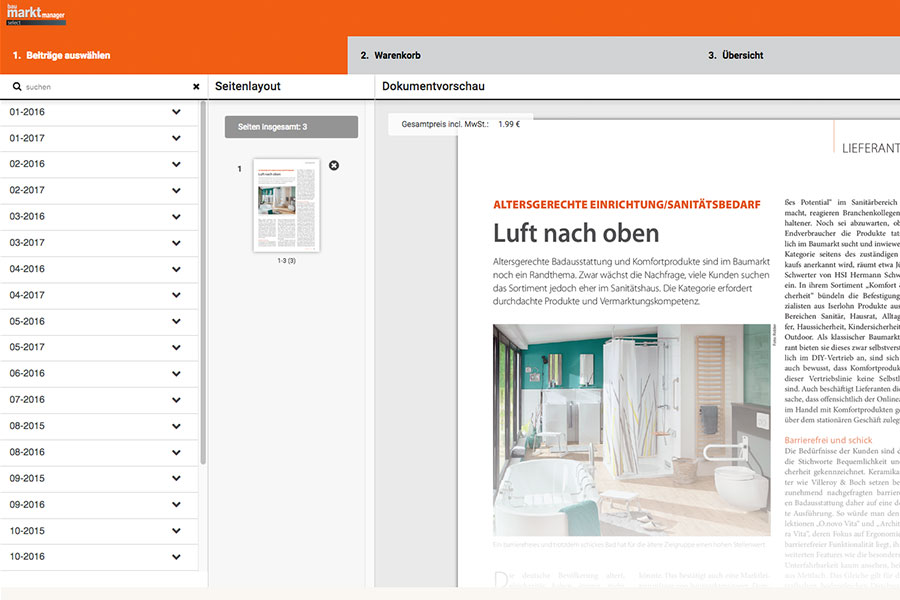Click the '1-3 (3)' page range caption

click(286, 261)
